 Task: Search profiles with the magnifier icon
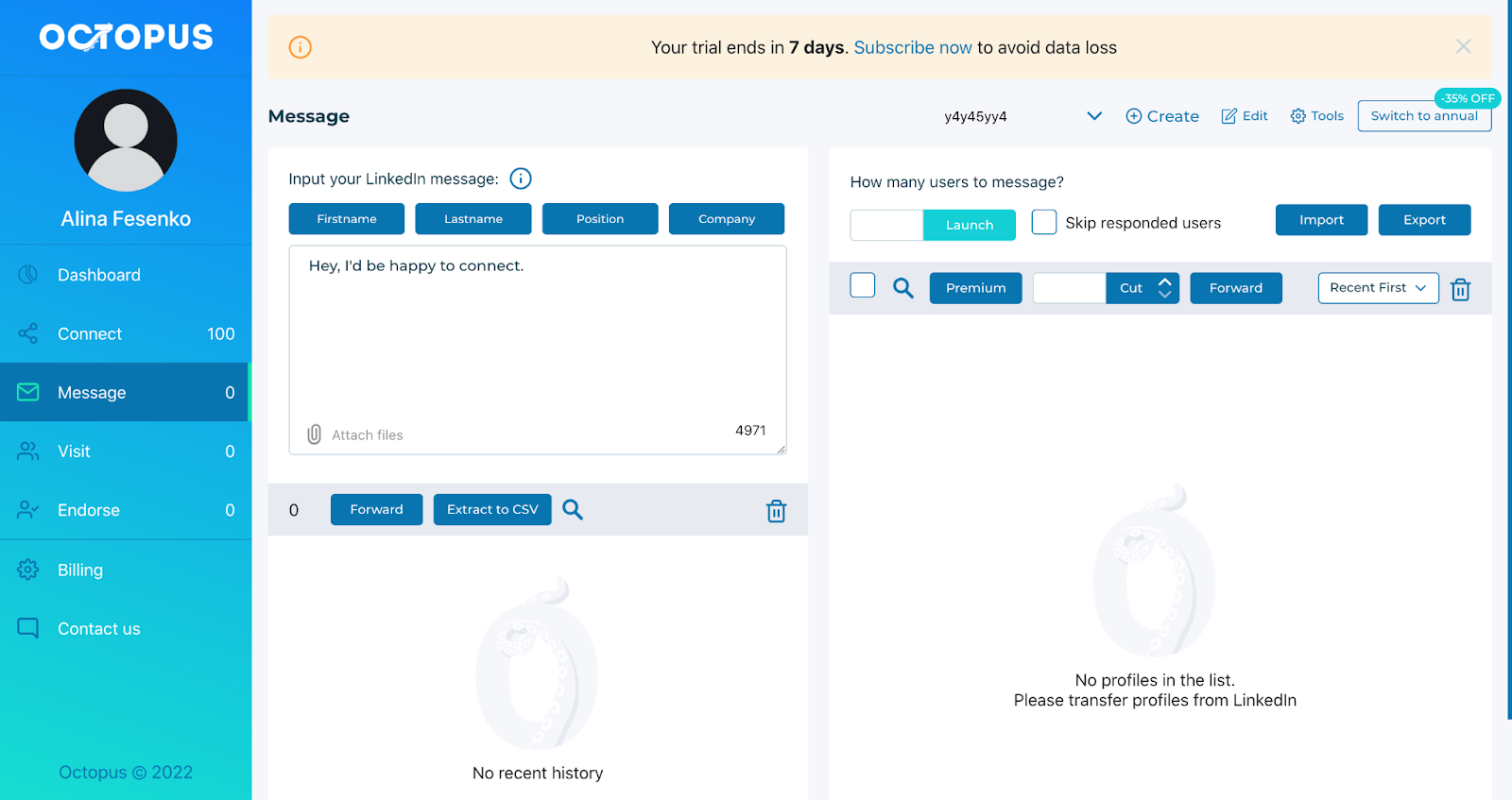click(903, 288)
